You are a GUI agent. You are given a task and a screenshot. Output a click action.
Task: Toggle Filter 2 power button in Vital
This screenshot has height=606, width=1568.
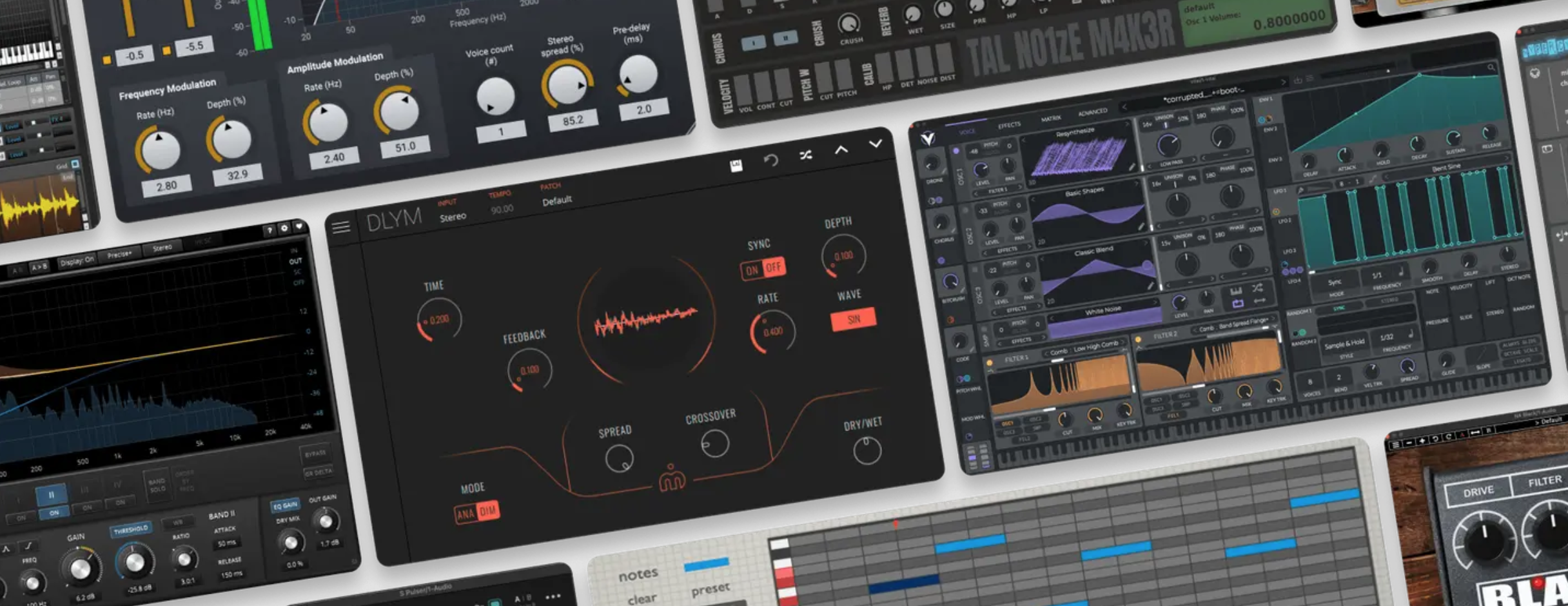pyautogui.click(x=1138, y=340)
